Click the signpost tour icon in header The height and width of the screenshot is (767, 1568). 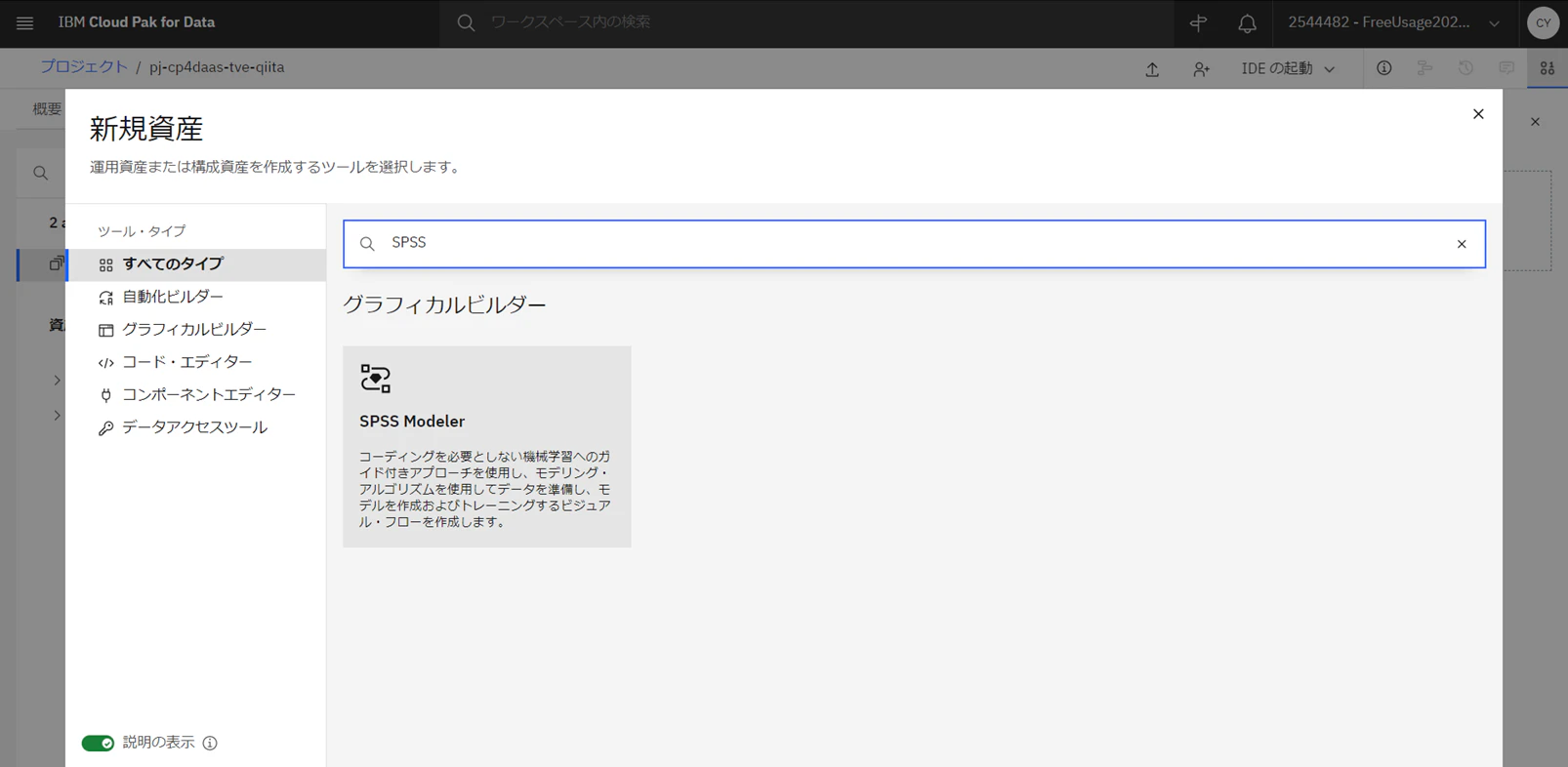[1198, 23]
